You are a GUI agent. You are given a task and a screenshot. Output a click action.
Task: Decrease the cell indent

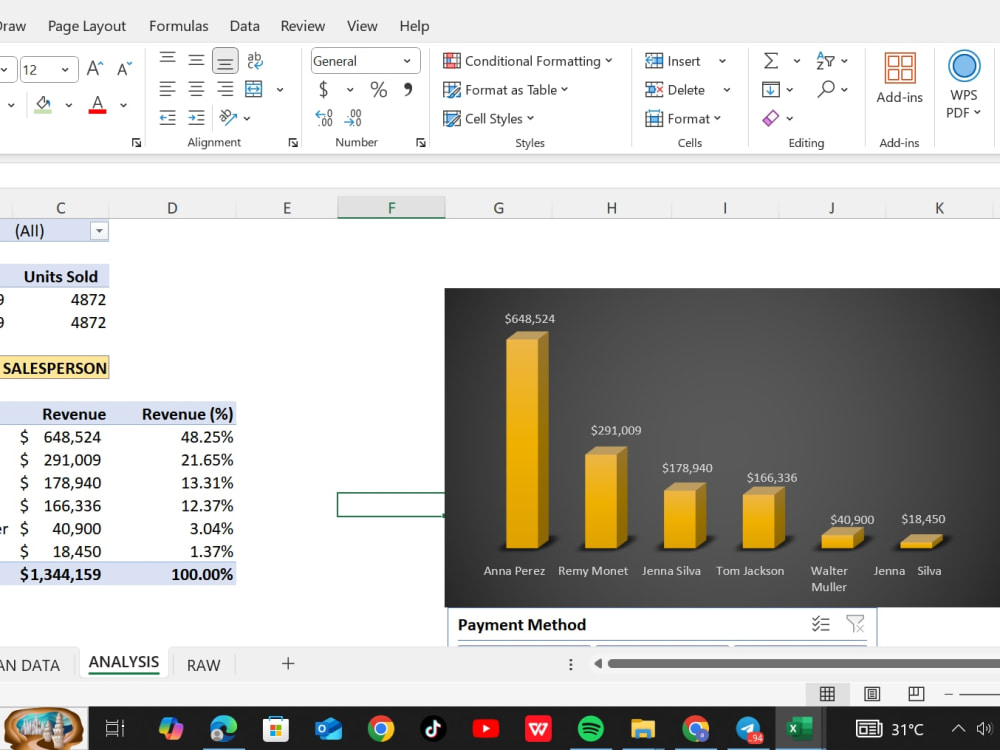pos(168,117)
